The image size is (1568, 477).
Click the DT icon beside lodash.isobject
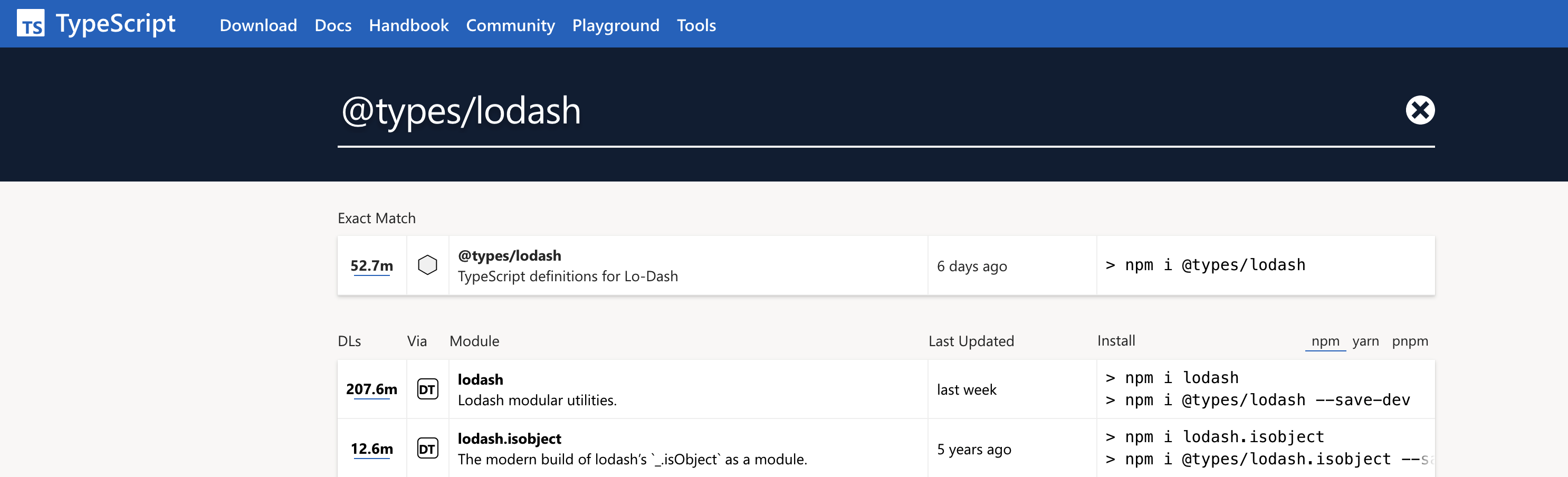427,449
